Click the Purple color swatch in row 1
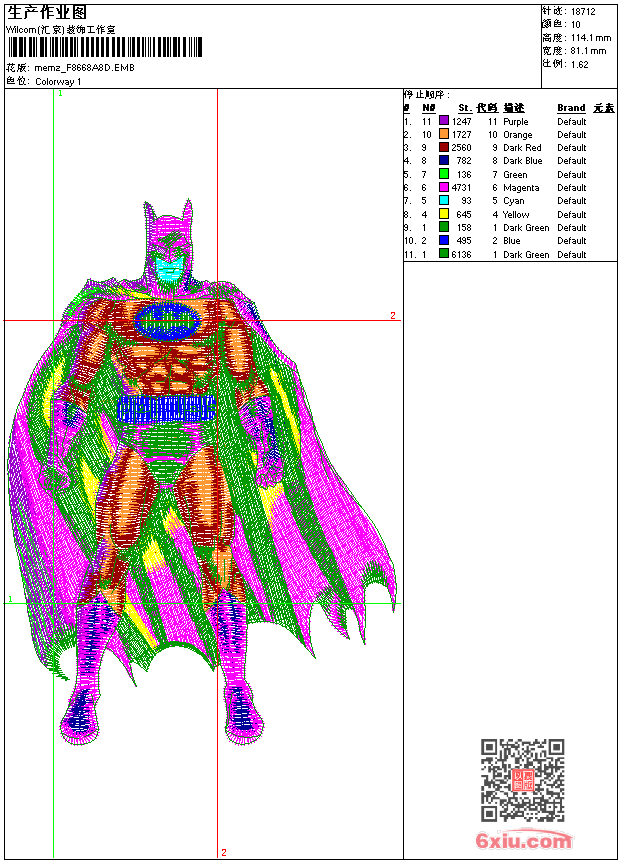620x860 pixels. pyautogui.click(x=444, y=121)
